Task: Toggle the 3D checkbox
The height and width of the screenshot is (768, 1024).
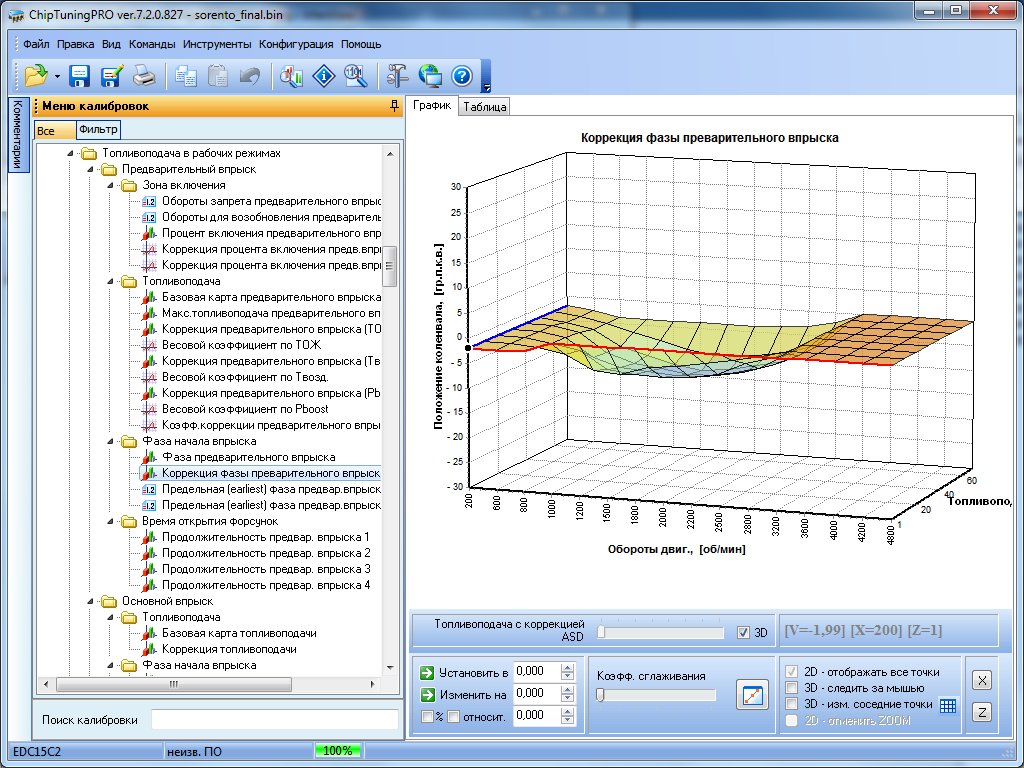Action: tap(742, 632)
